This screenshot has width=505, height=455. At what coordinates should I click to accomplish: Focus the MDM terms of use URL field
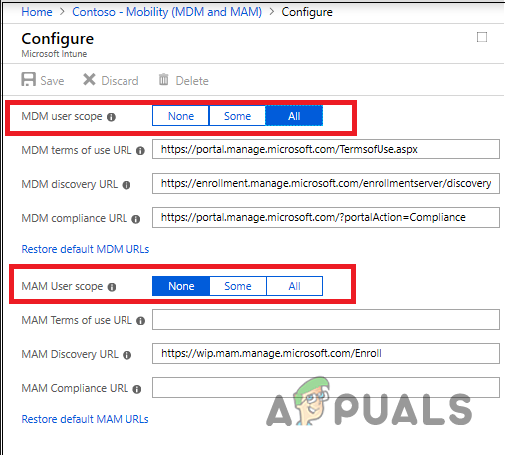click(x=326, y=149)
